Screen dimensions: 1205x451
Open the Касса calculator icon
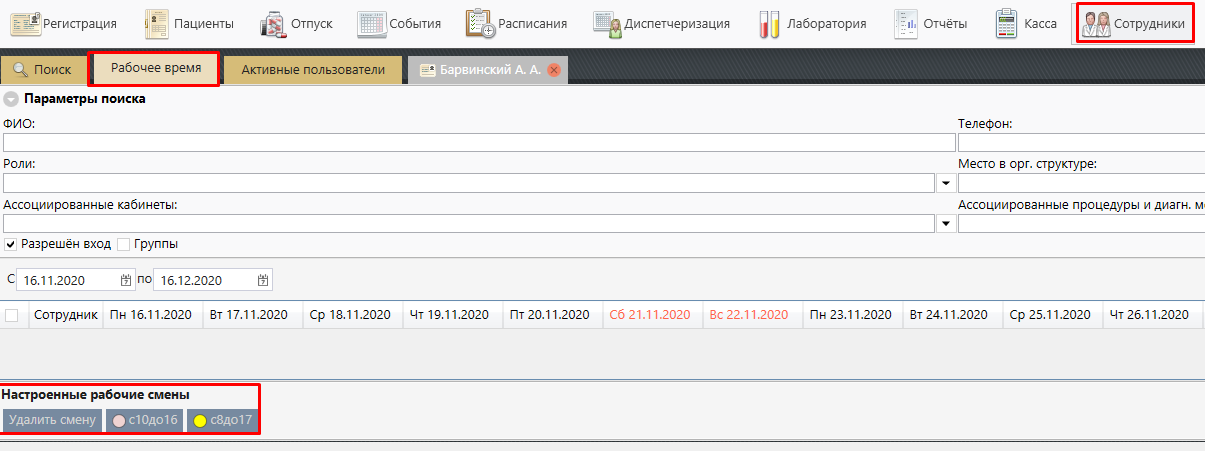click(1006, 24)
